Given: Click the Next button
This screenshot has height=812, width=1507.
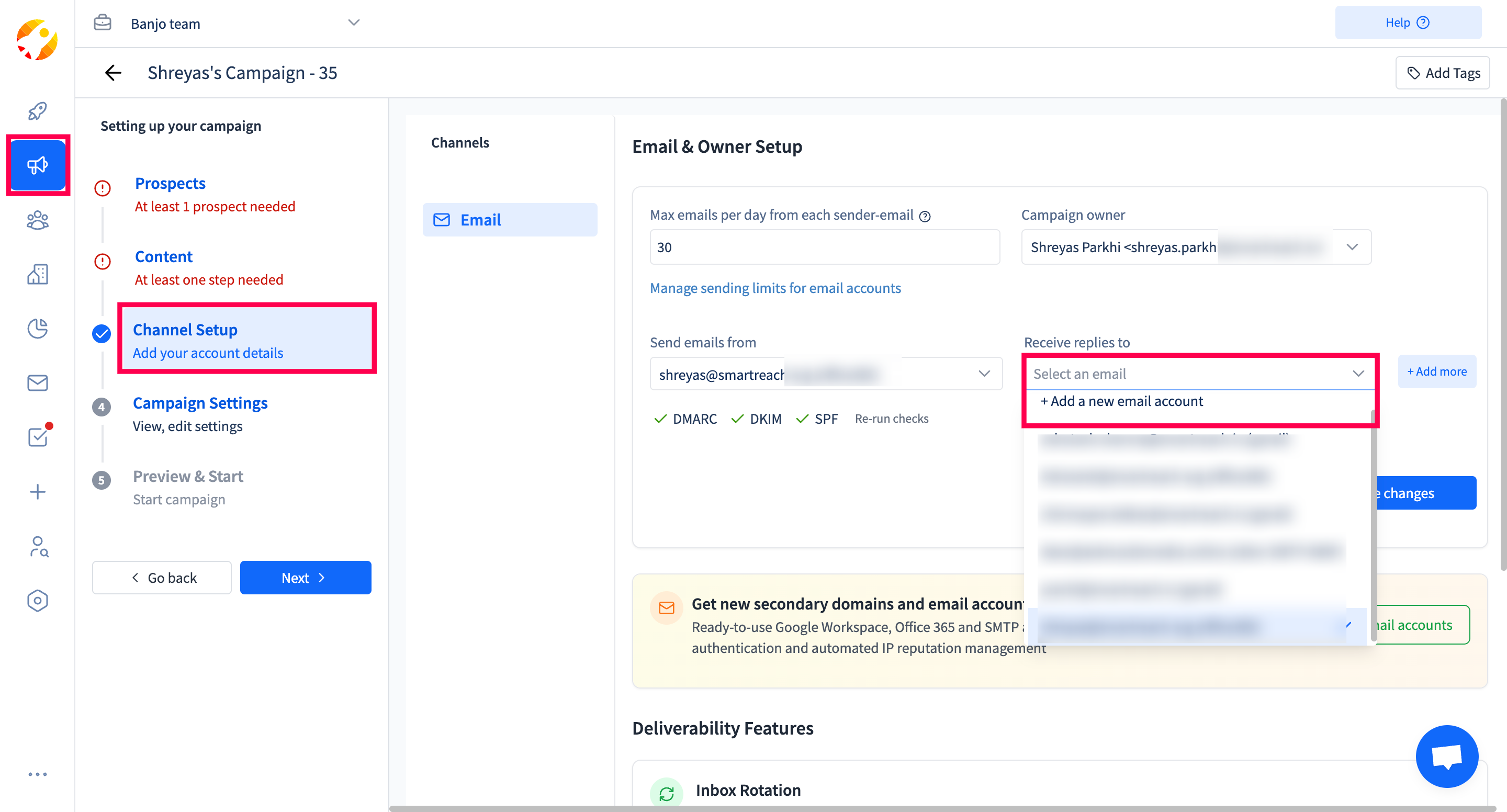Looking at the screenshot, I should point(305,578).
